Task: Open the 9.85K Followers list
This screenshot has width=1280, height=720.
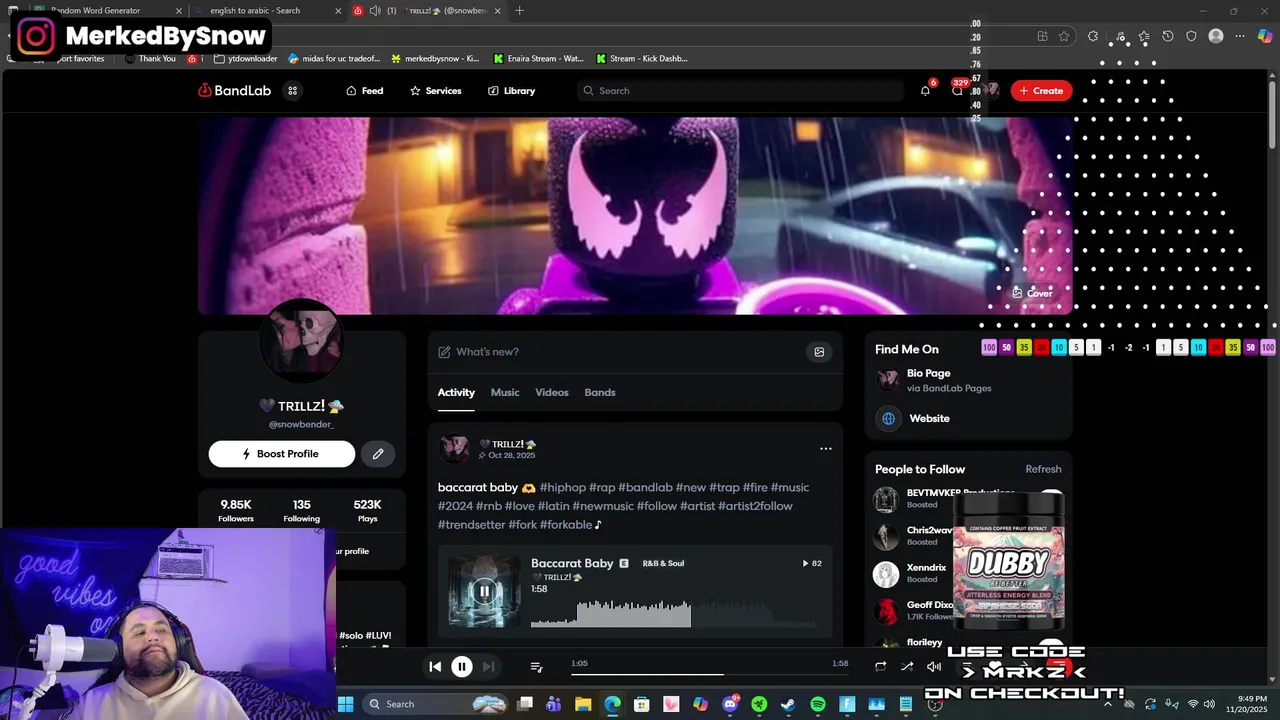Action: [236, 511]
